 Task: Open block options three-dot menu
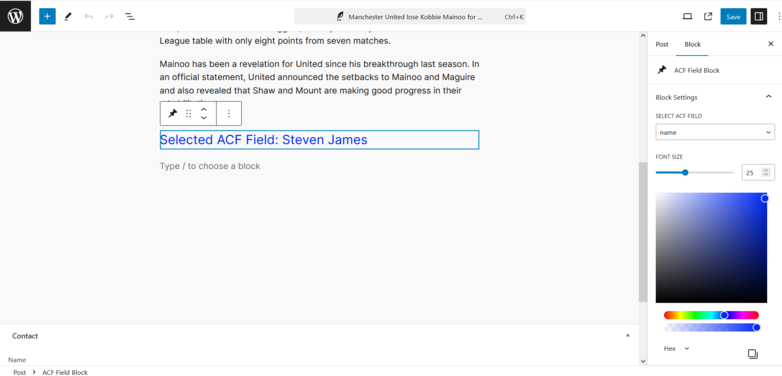[229, 114]
